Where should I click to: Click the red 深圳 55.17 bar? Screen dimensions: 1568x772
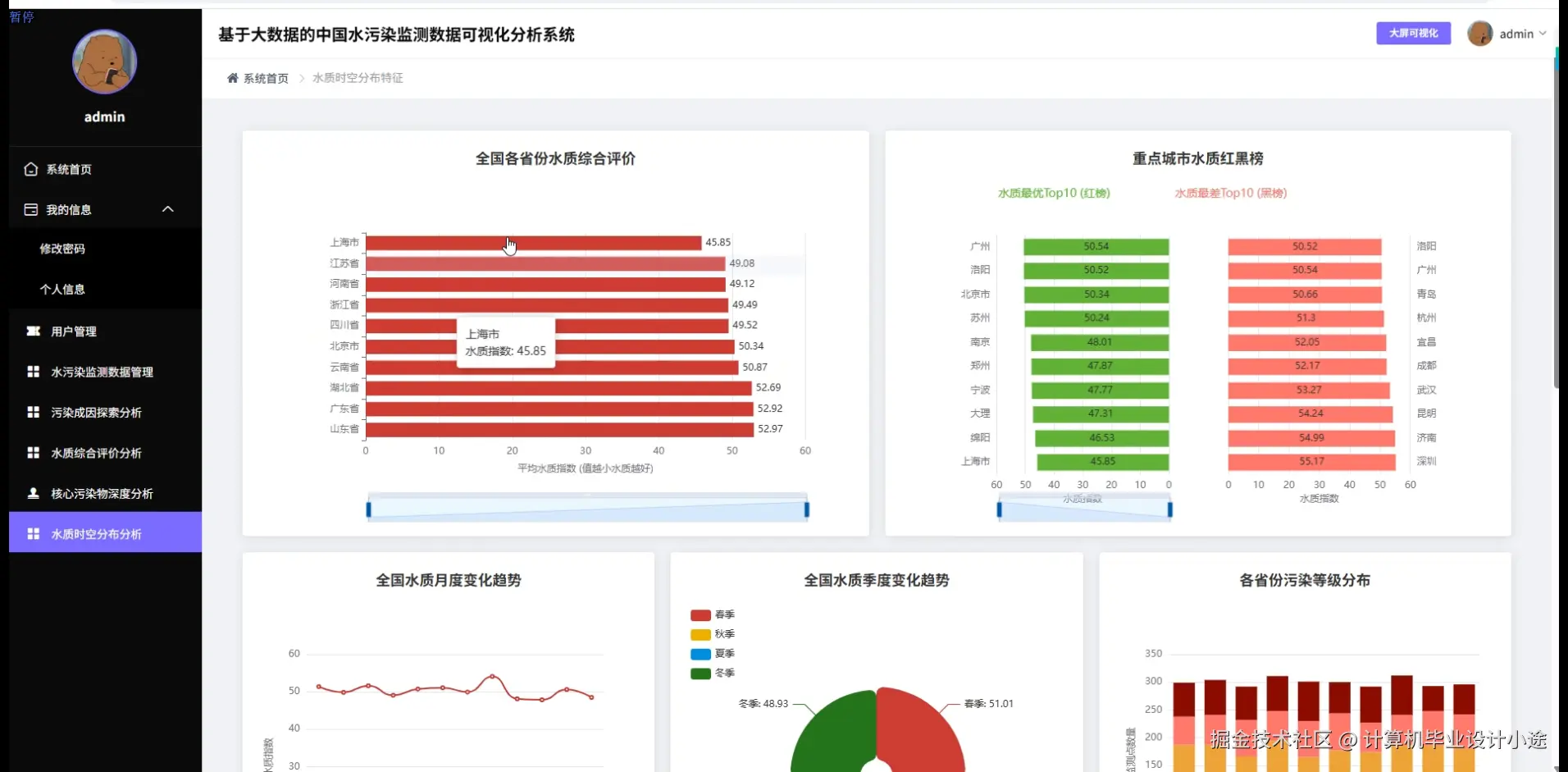click(1312, 462)
